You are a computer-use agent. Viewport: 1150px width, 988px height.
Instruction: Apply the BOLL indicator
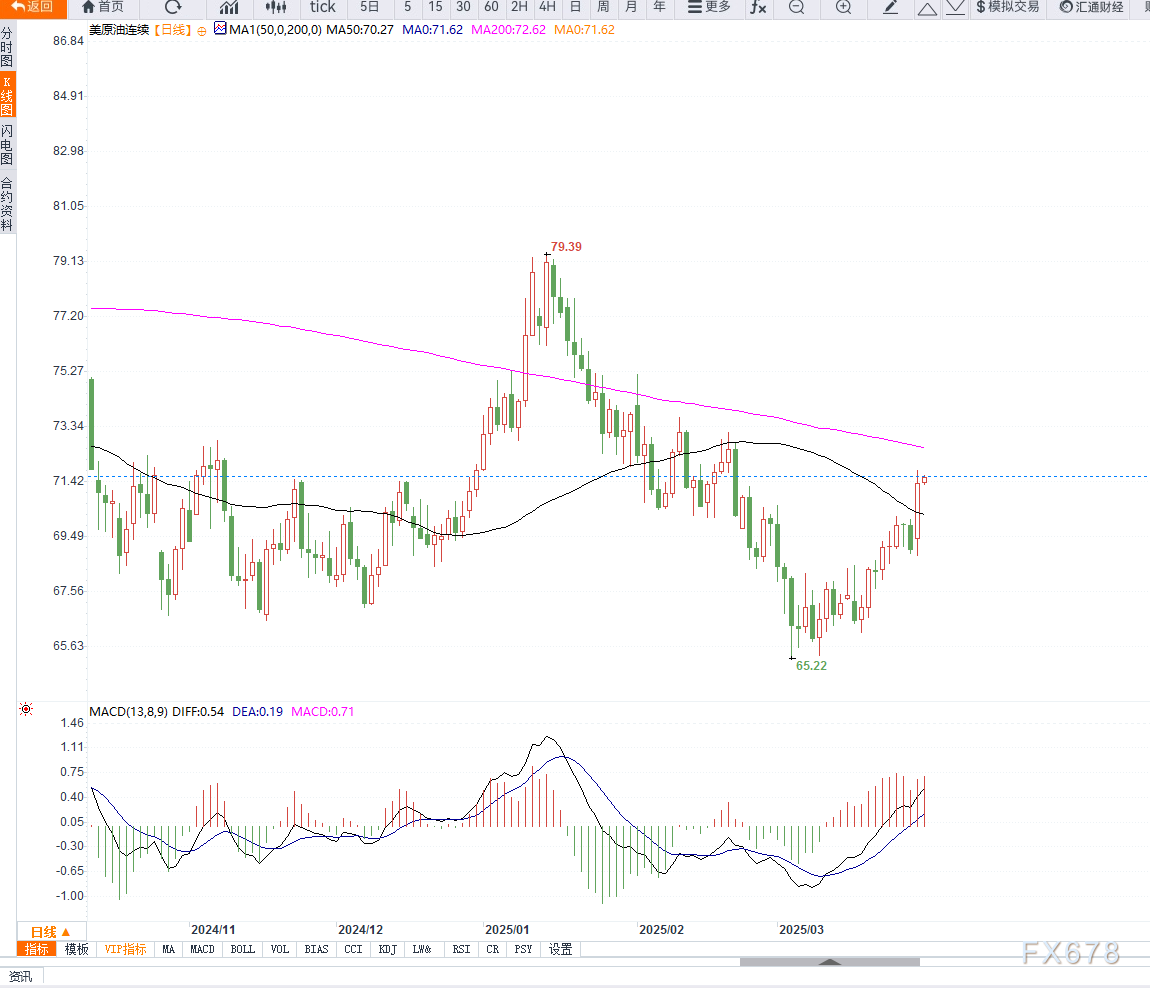click(x=243, y=949)
